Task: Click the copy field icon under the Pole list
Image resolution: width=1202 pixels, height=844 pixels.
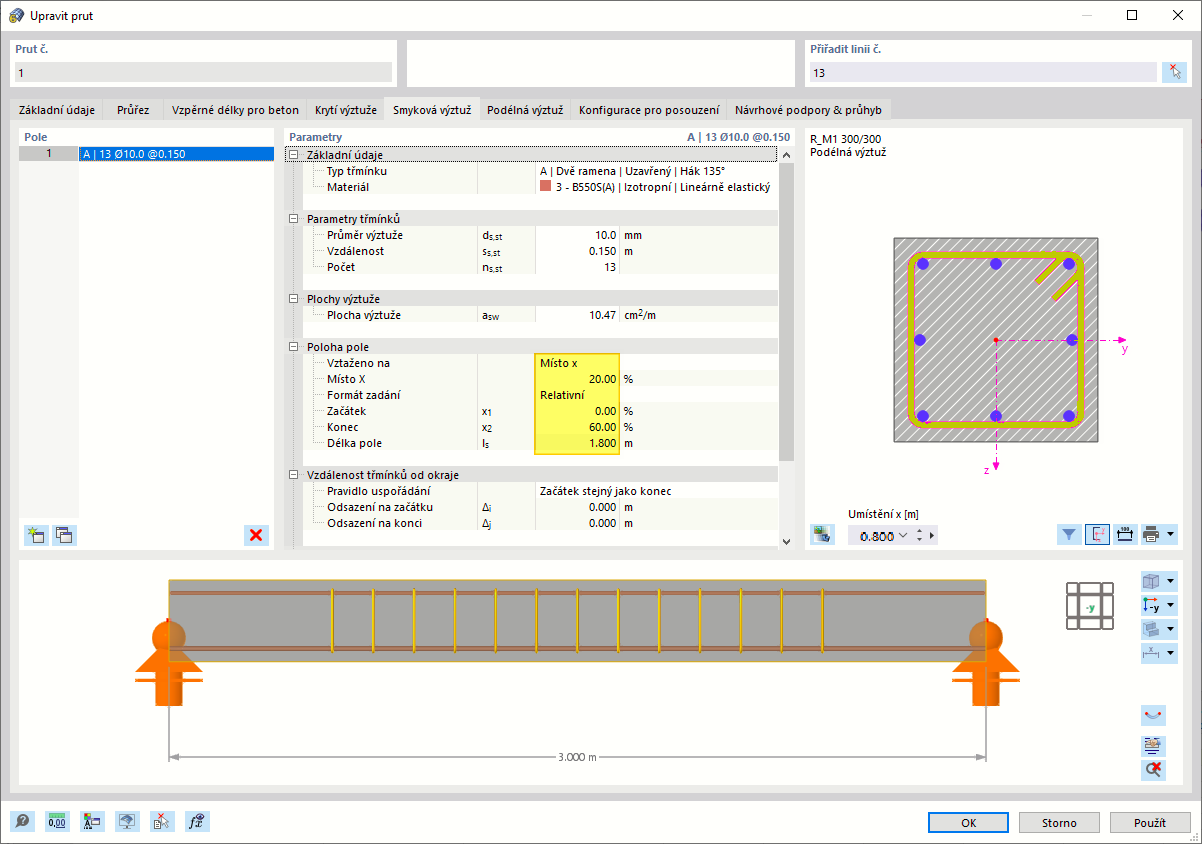Action: (x=64, y=535)
